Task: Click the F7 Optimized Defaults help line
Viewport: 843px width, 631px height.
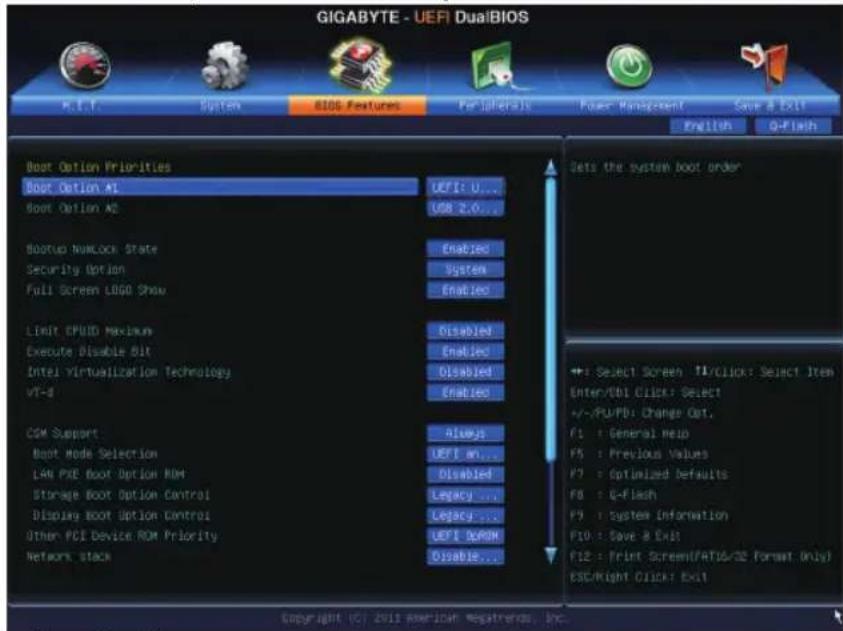Action: pyautogui.click(x=649, y=475)
